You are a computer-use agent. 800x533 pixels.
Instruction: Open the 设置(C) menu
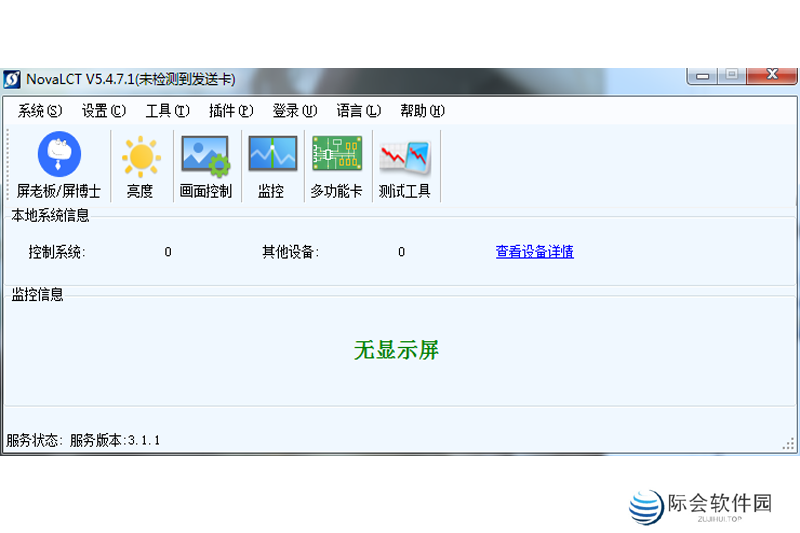pyautogui.click(x=104, y=111)
